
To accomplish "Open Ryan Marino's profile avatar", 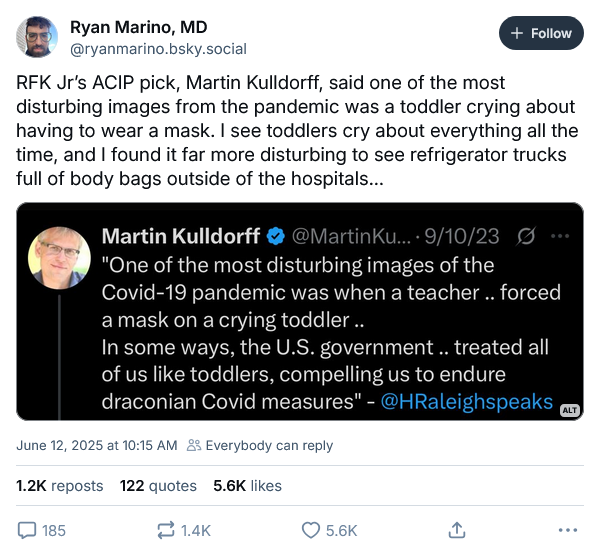I will pyautogui.click(x=37, y=36).
